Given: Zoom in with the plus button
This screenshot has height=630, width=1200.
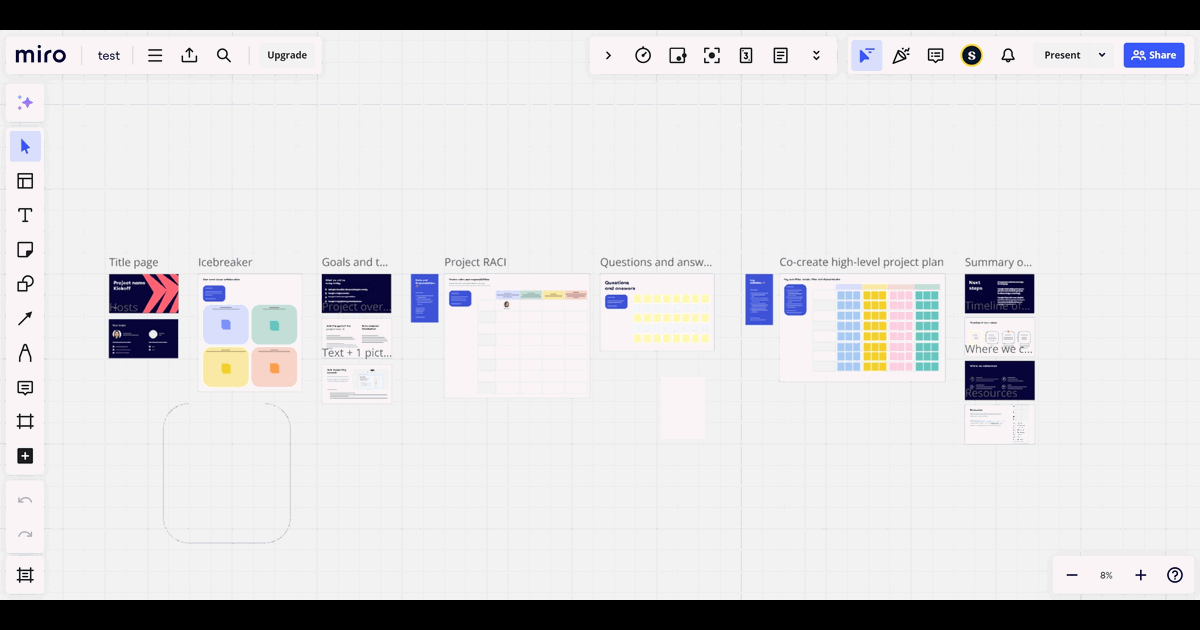Looking at the screenshot, I should click(x=1140, y=575).
